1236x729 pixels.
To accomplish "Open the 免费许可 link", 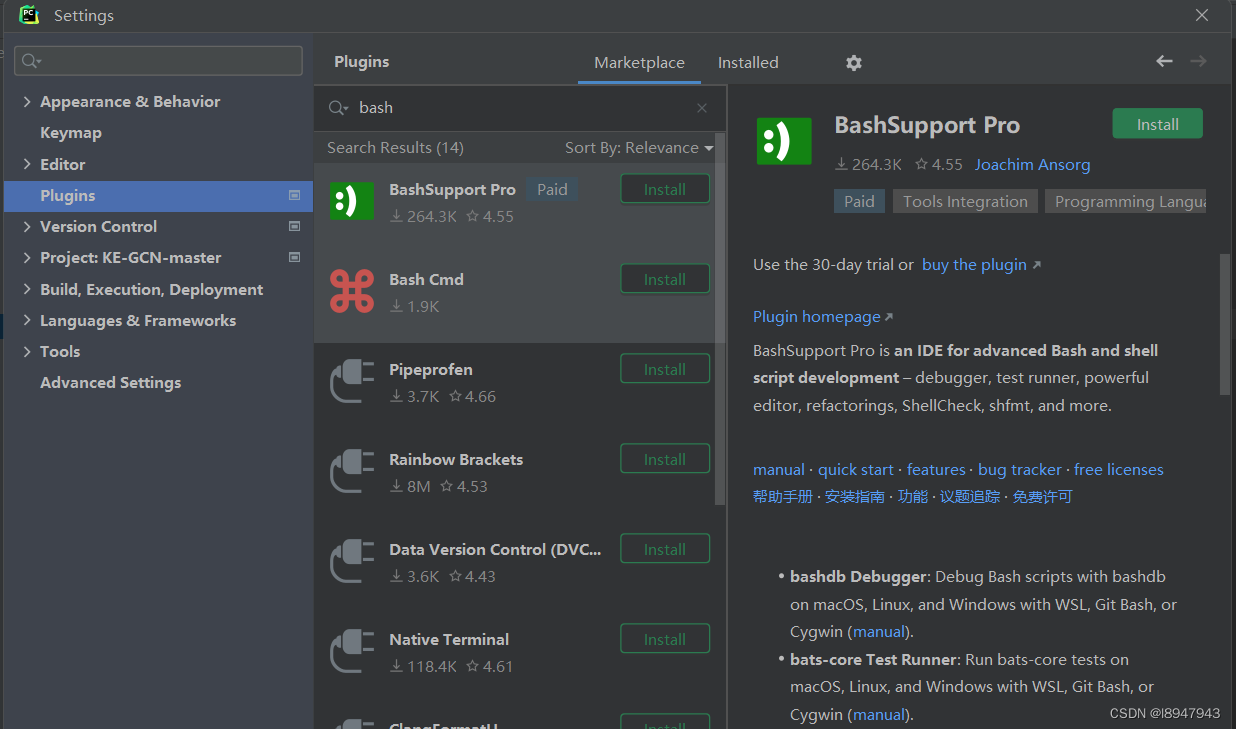I will pyautogui.click(x=1042, y=497).
